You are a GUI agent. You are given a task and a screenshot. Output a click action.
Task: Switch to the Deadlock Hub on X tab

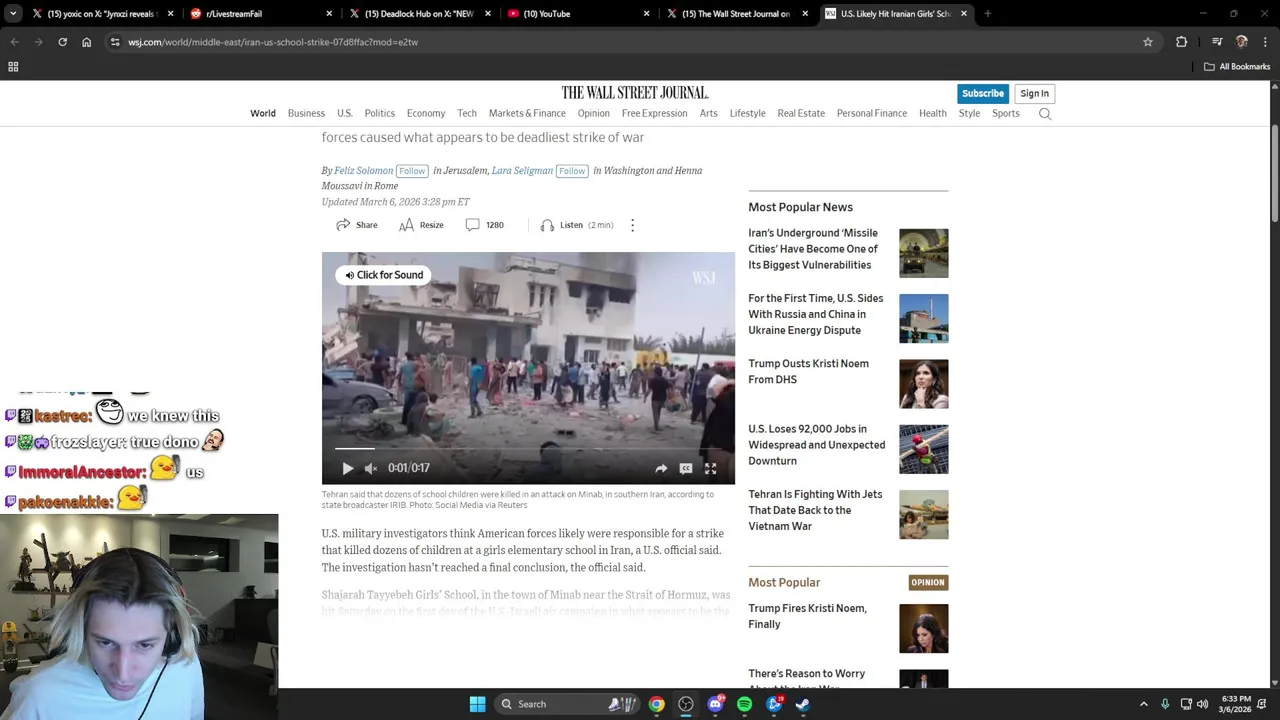tap(420, 14)
